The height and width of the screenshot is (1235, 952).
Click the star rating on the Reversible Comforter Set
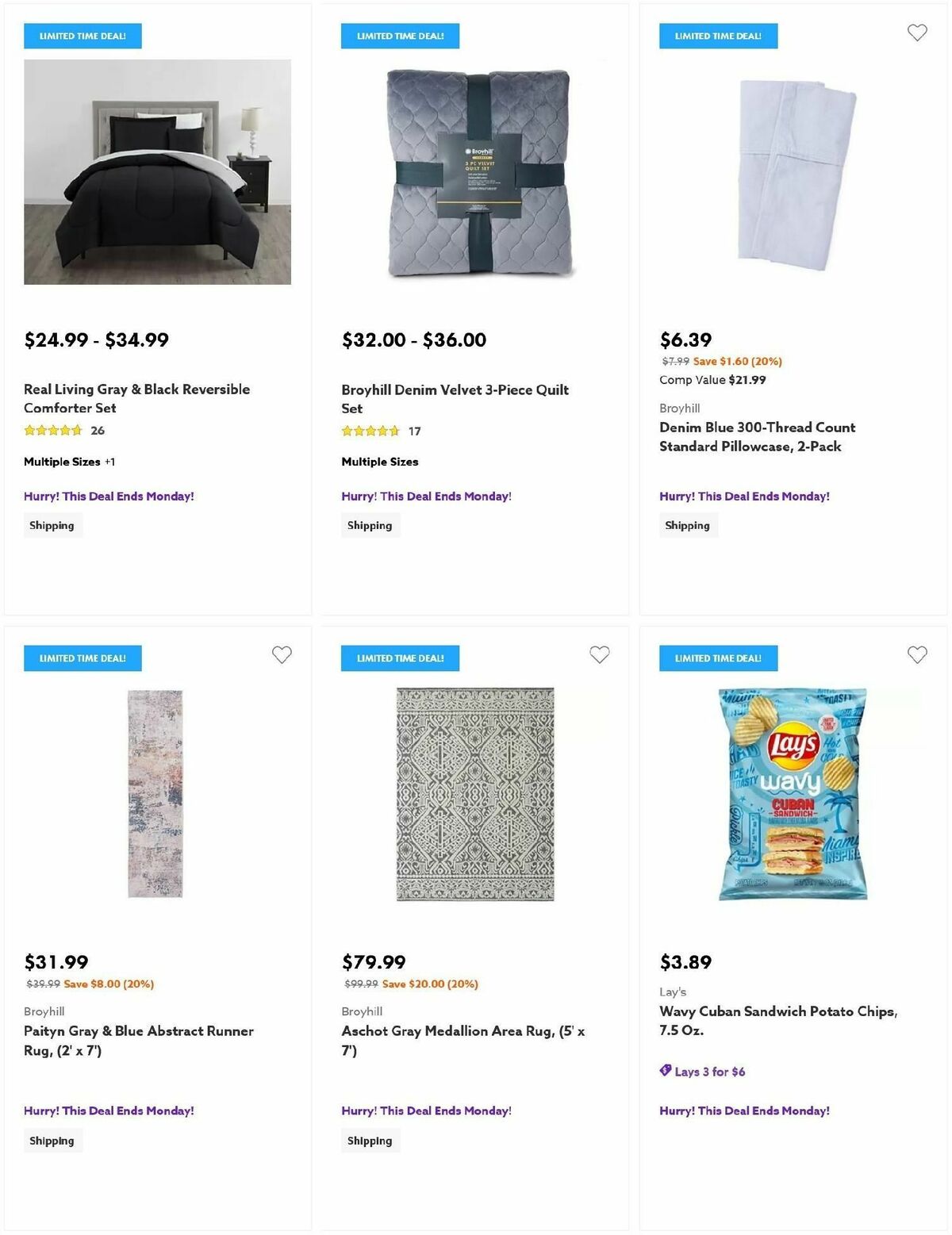coord(51,430)
